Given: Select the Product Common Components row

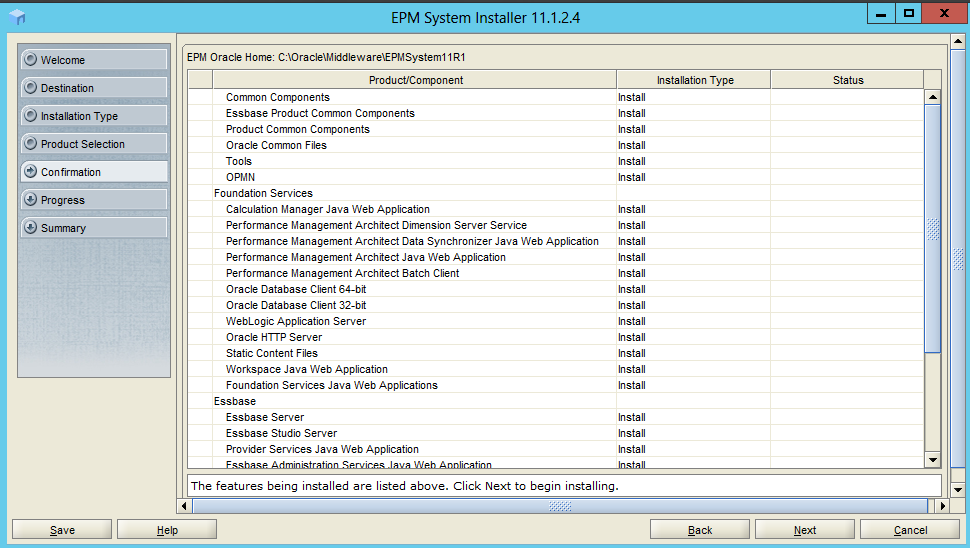Looking at the screenshot, I should coord(556,129).
